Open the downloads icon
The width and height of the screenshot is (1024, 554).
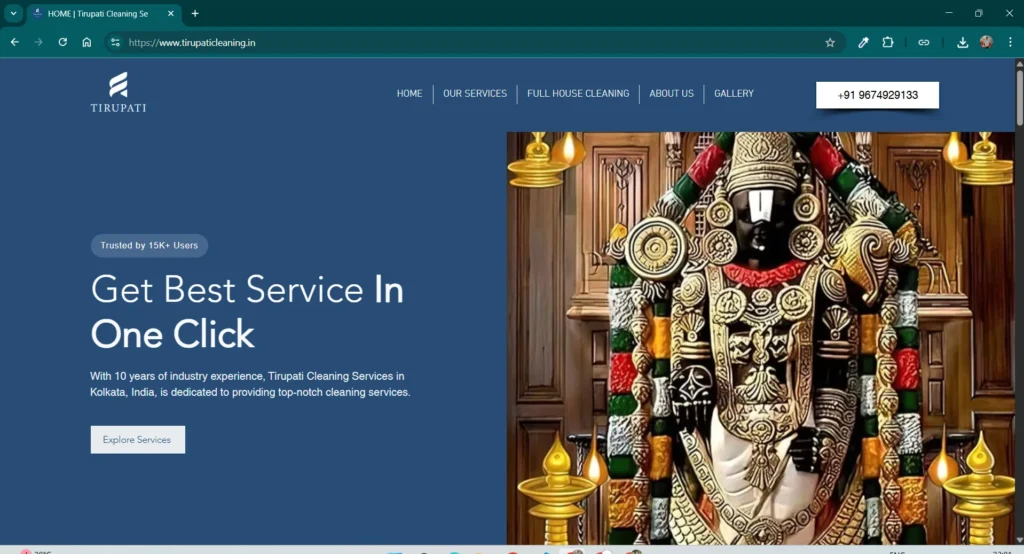963,42
